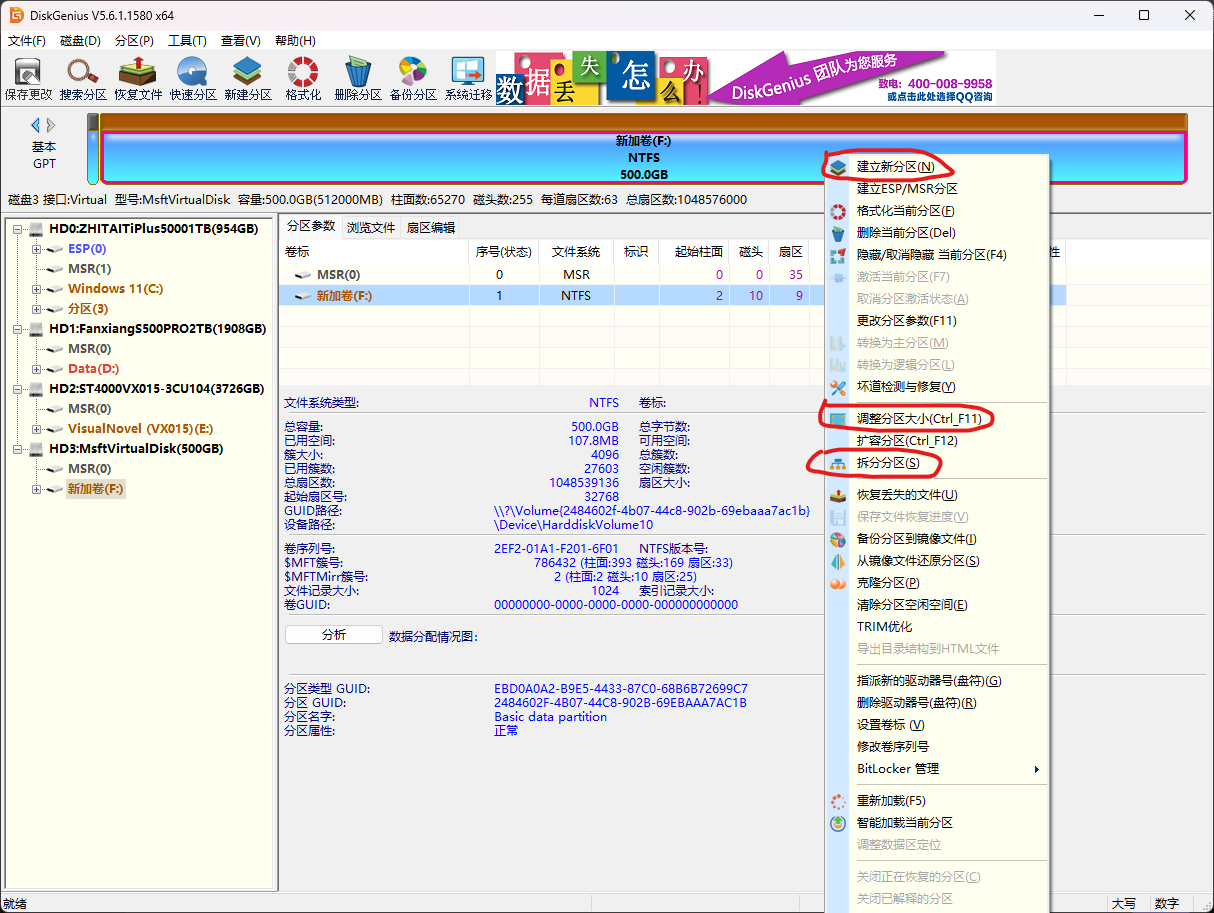This screenshot has height=913, width=1214.
Task: Open the 搜索分区 tool
Action: (x=83, y=79)
